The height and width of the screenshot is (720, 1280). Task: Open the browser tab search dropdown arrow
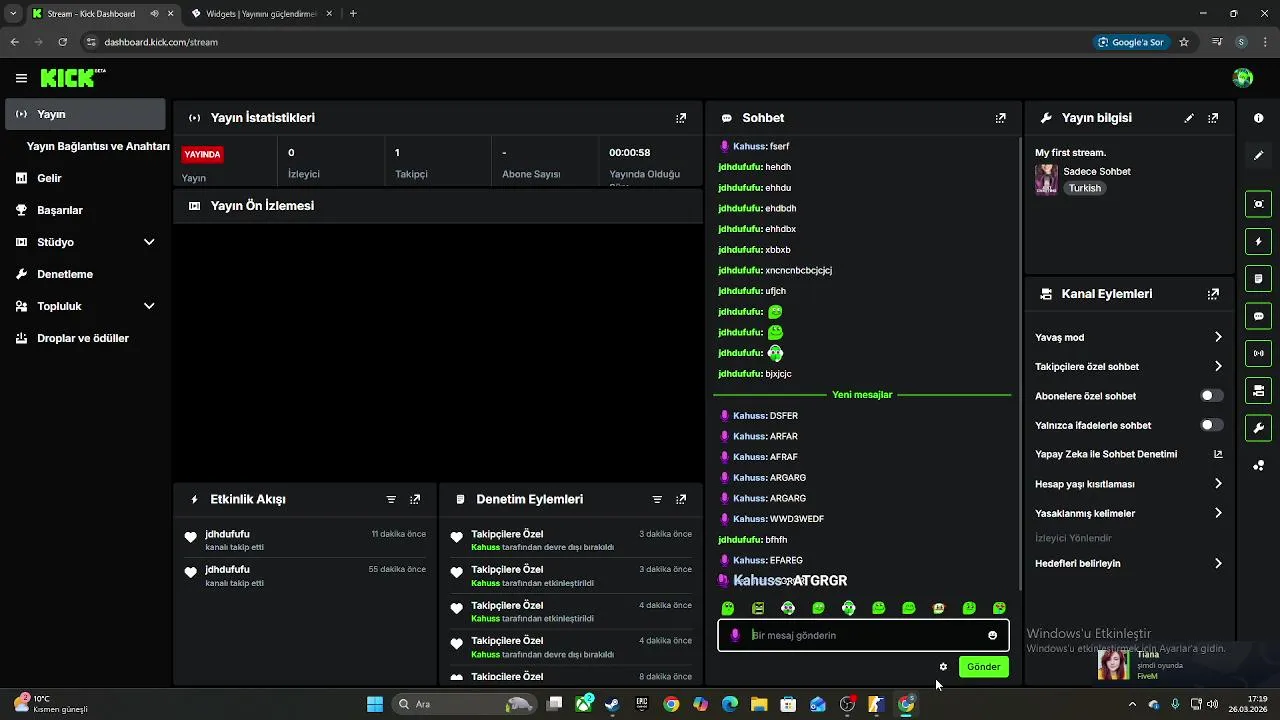(13, 14)
